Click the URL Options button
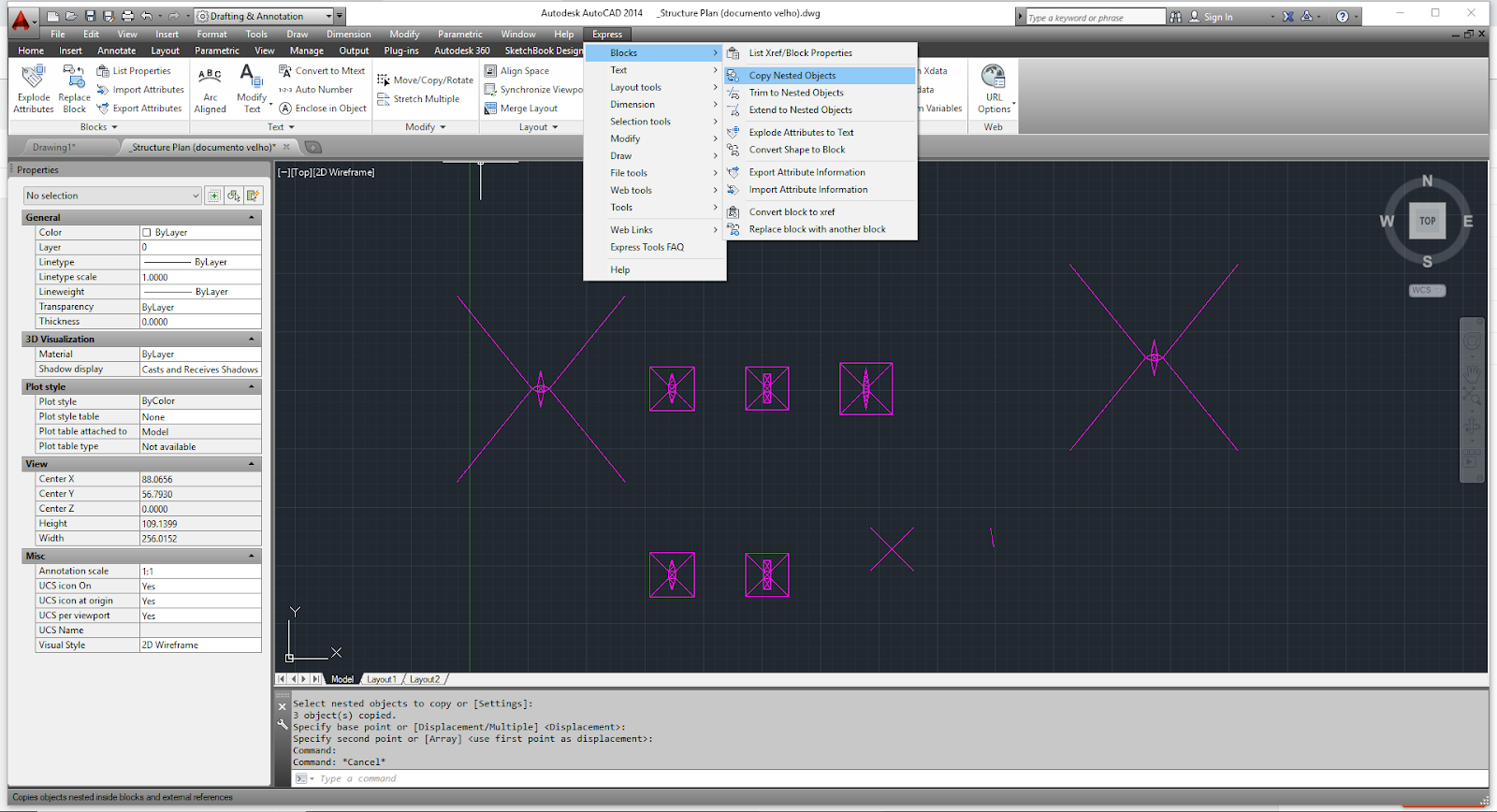1497x812 pixels. coord(994,89)
